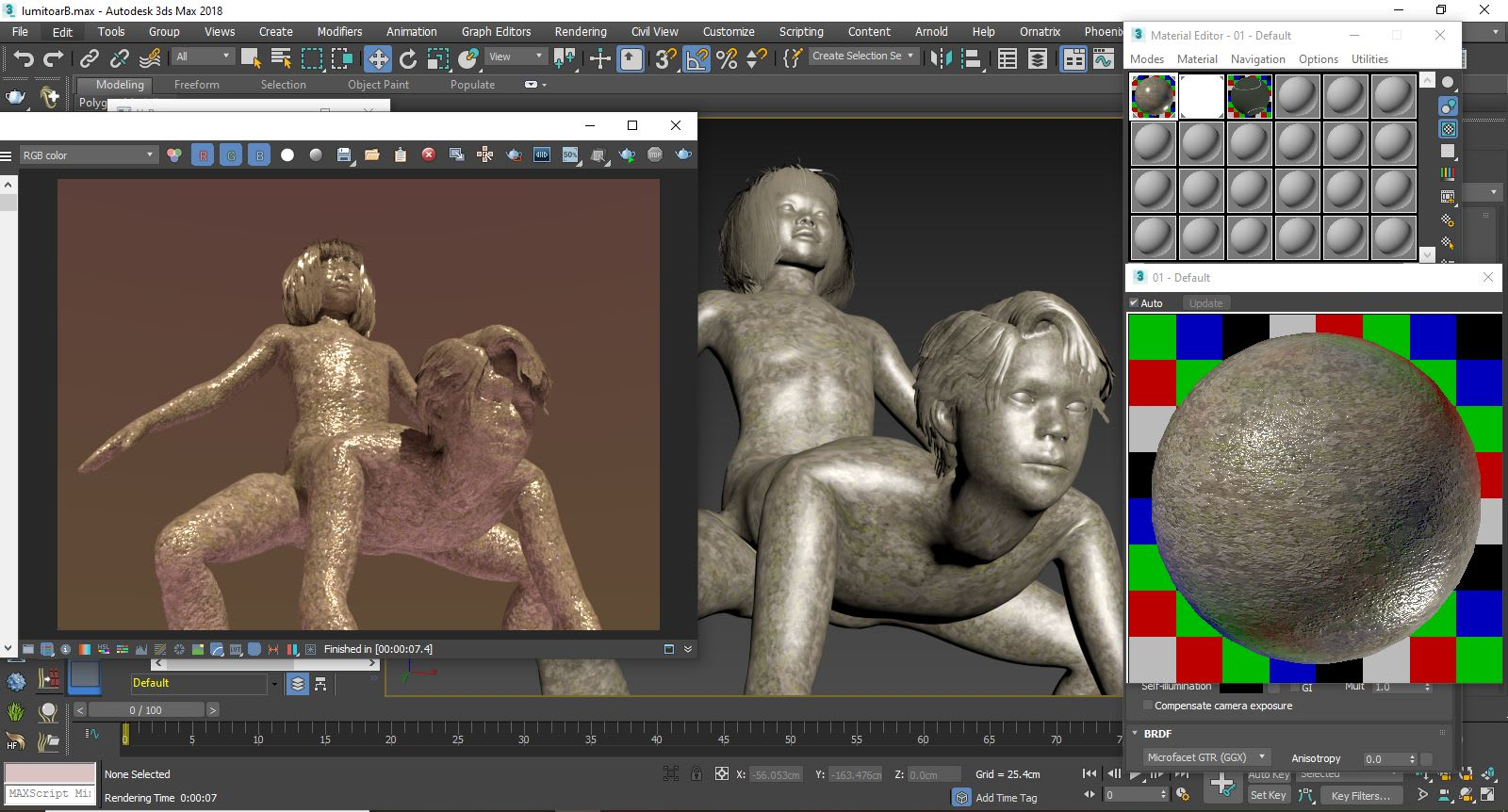Viewport: 1508px width, 812px height.
Task: Select the first material sample slot
Action: click(1154, 96)
